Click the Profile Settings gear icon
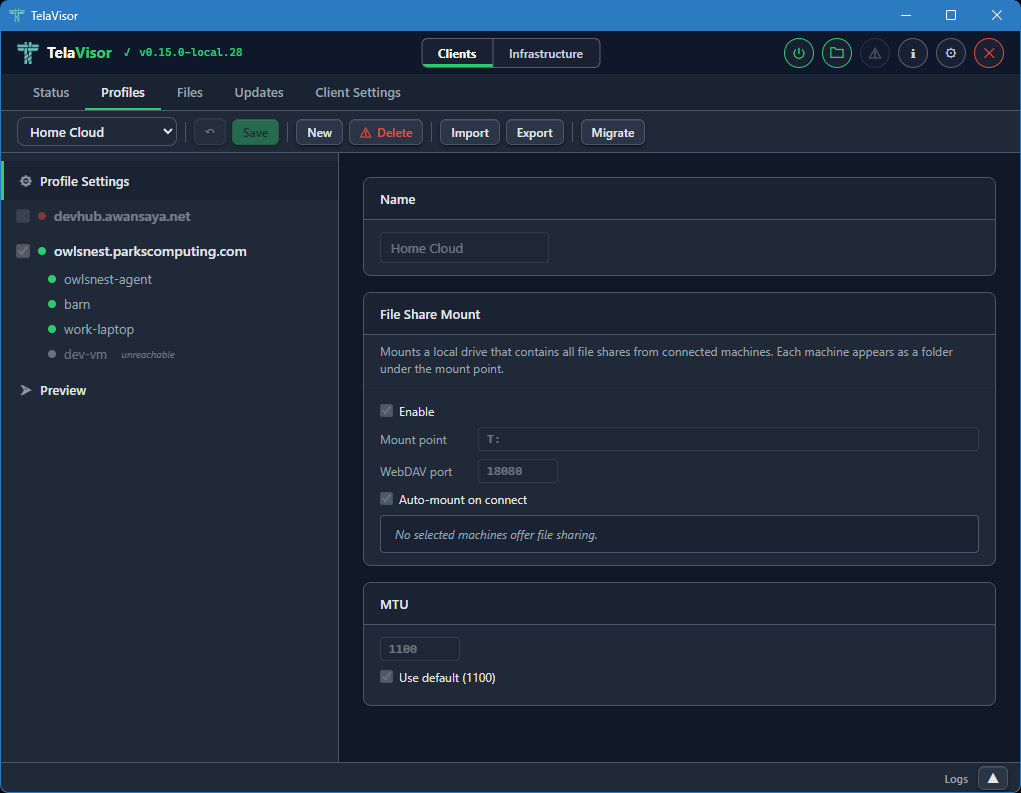Image resolution: width=1021 pixels, height=793 pixels. pyautogui.click(x=25, y=181)
